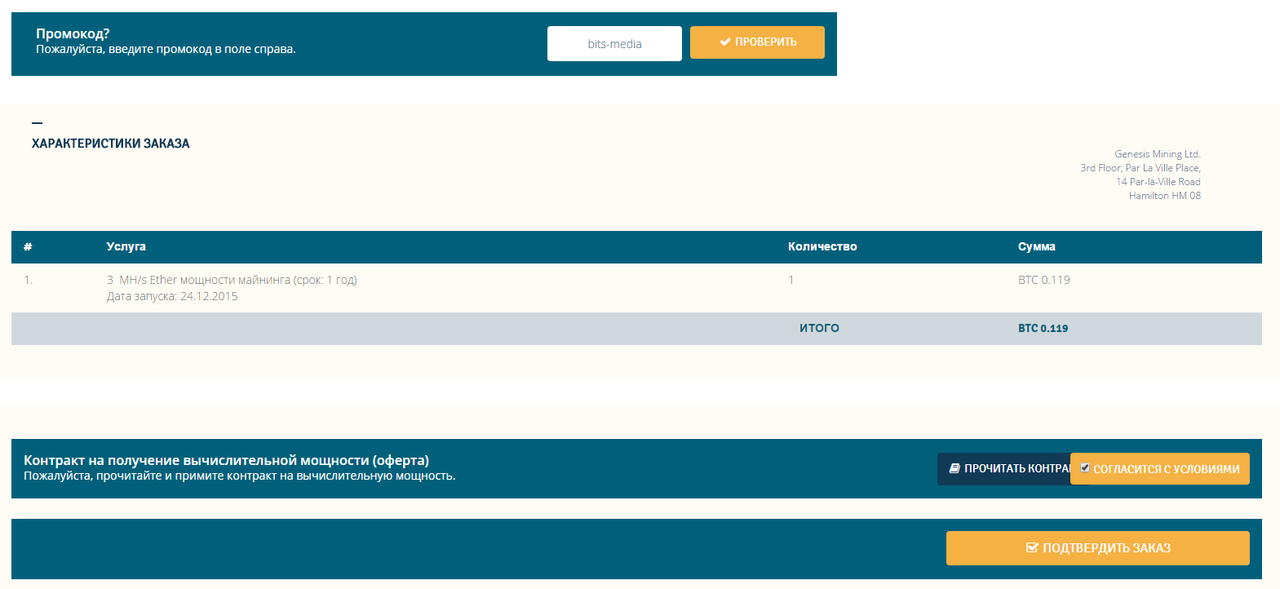Tick the Согласится с условиями checkbox
Viewport: 1280px width, 589px height.
click(x=1085, y=467)
